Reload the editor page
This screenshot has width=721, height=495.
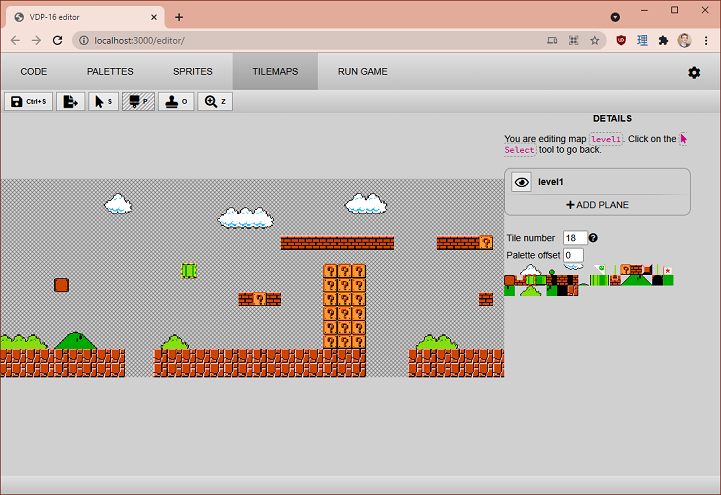point(57,40)
